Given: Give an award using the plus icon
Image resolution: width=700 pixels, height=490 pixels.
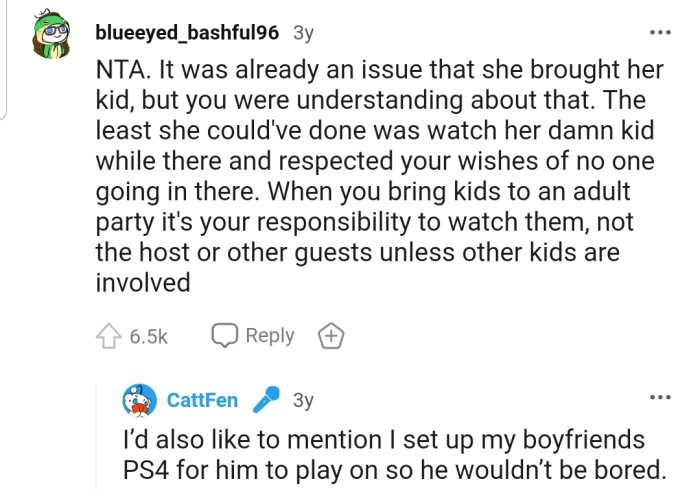Looking at the screenshot, I should [329, 337].
